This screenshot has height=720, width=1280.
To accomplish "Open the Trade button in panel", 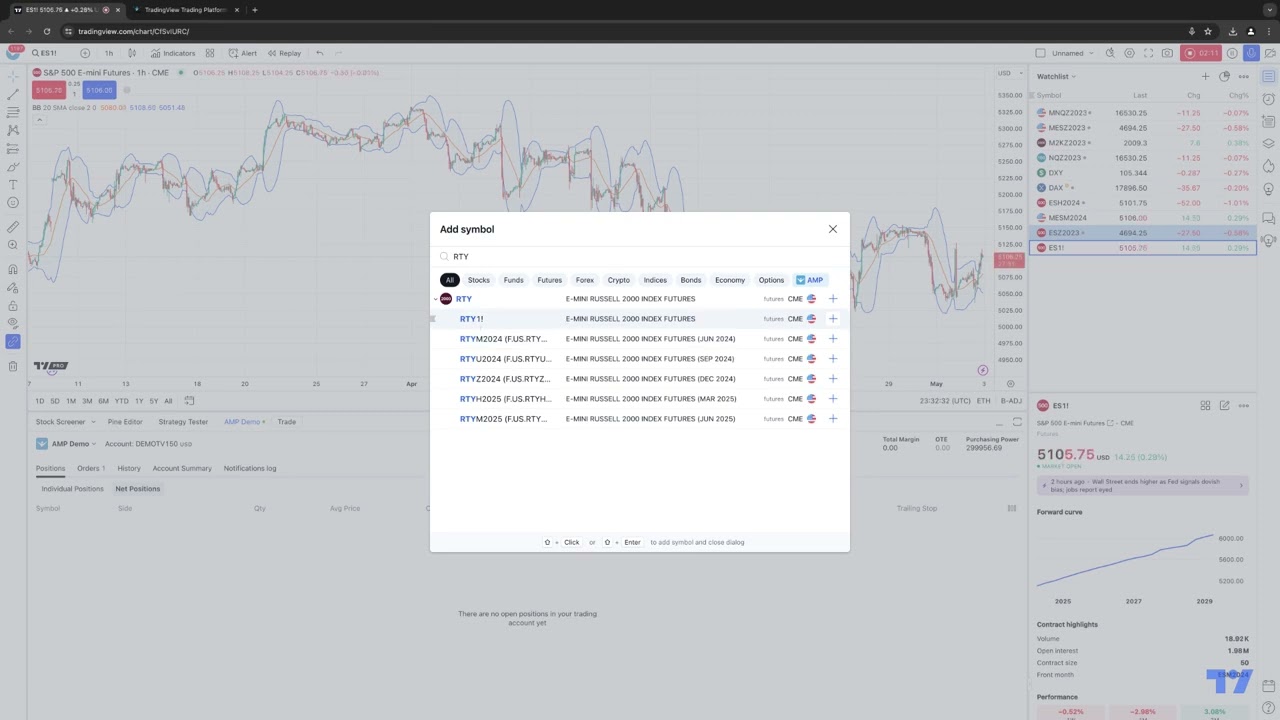I will point(287,422).
